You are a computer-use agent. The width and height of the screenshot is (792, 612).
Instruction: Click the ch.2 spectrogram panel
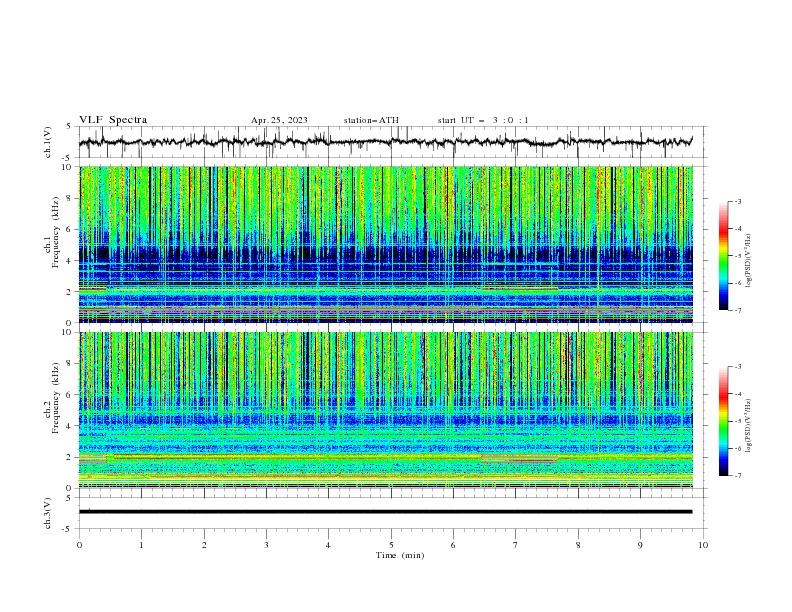(x=385, y=410)
